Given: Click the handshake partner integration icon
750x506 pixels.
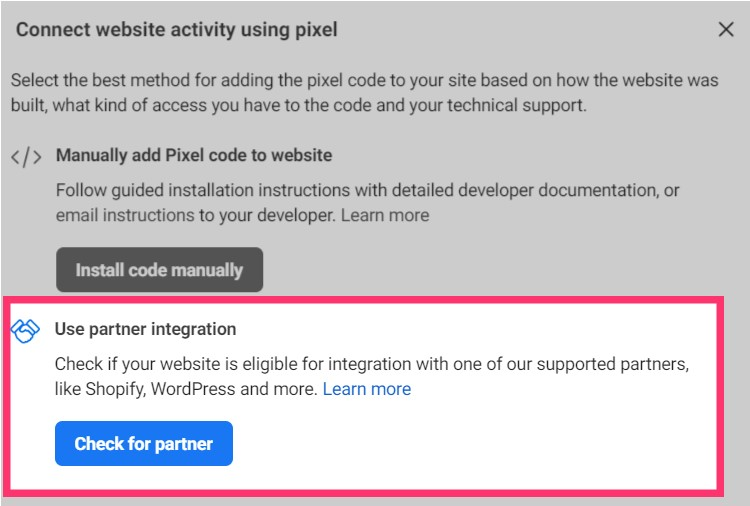Looking at the screenshot, I should click(x=25, y=331).
